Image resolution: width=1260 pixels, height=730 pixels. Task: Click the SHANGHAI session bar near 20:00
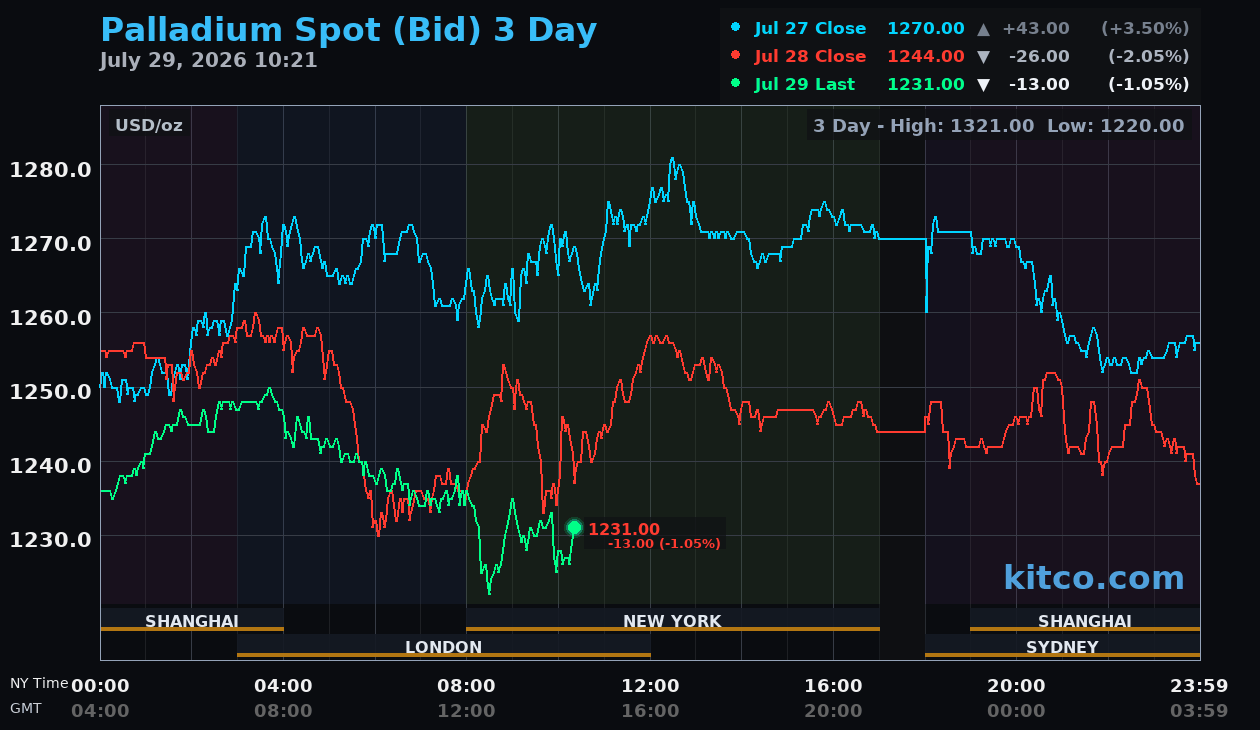click(1085, 620)
